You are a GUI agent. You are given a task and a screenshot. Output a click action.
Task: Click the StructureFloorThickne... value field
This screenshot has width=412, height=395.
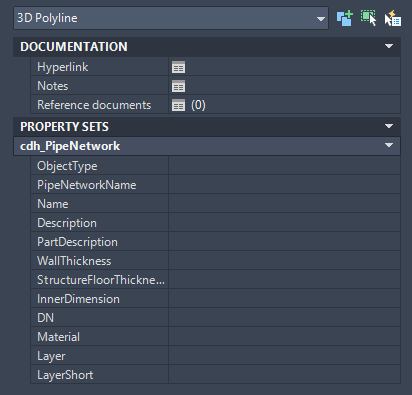click(284, 280)
